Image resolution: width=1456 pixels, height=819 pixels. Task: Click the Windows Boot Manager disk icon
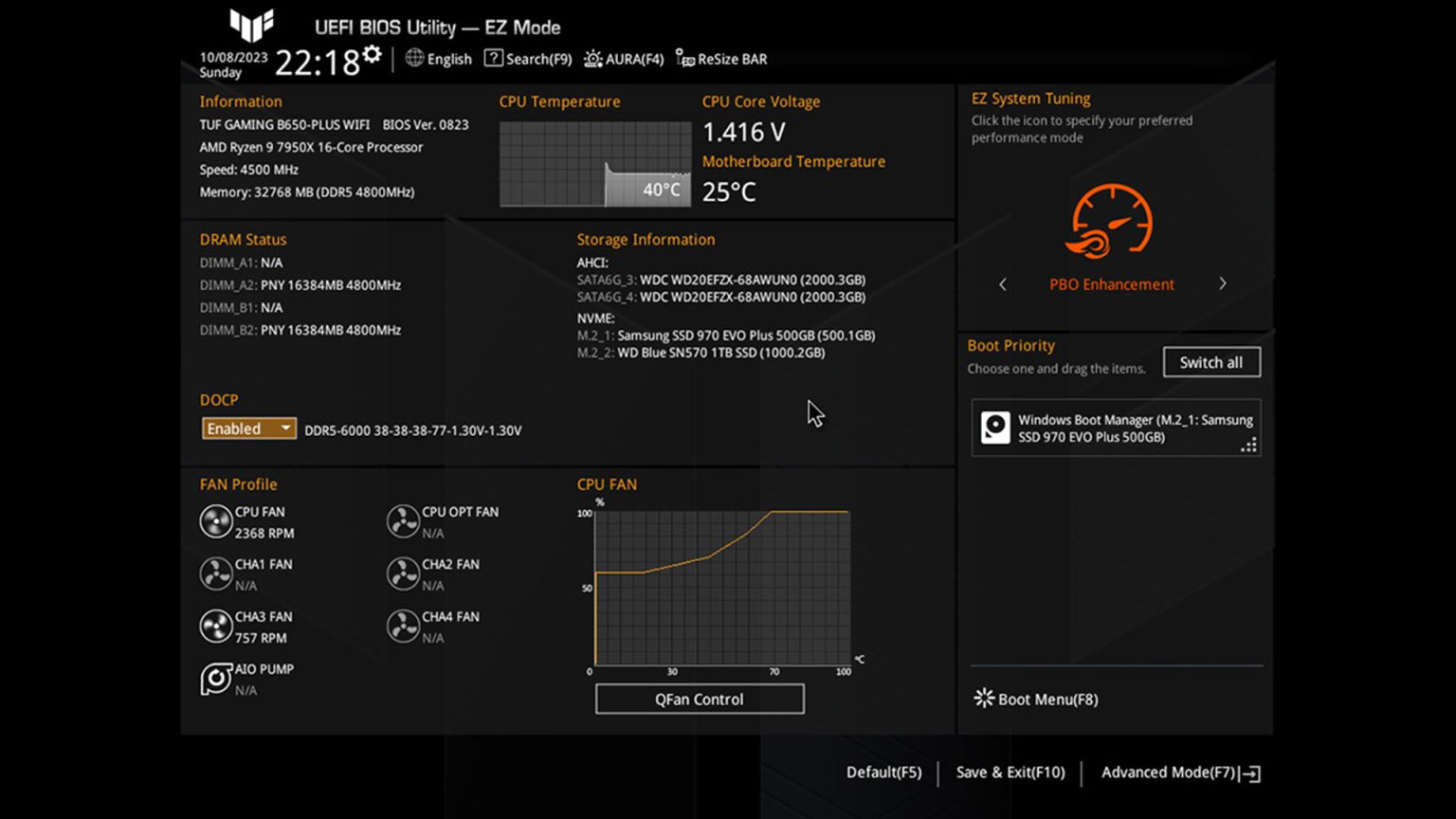click(995, 428)
